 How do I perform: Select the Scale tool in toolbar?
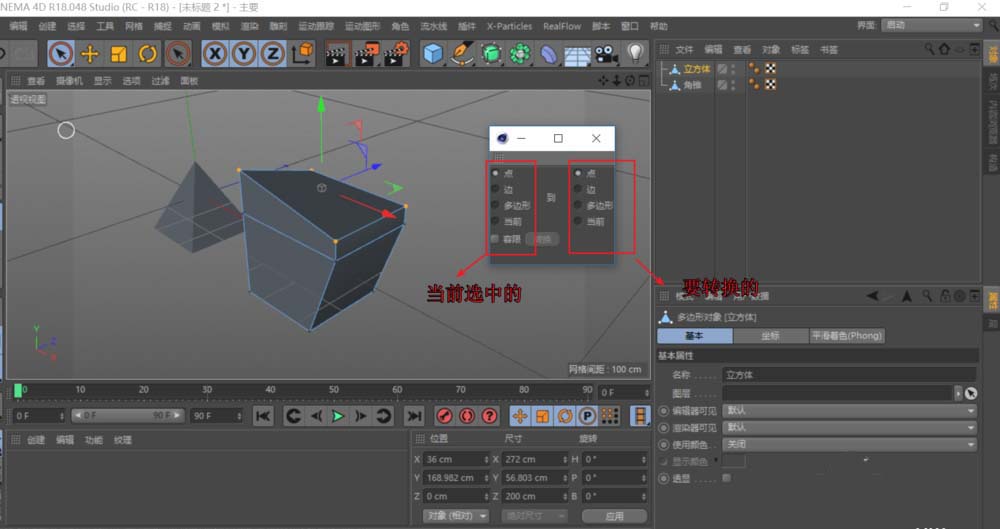[119, 54]
